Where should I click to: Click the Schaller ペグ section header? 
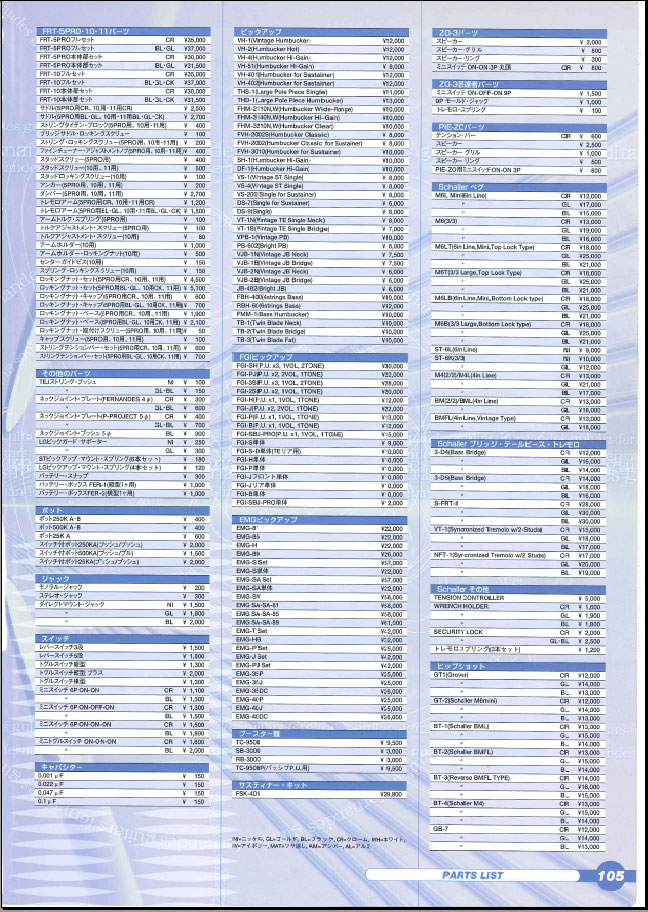click(x=519, y=187)
